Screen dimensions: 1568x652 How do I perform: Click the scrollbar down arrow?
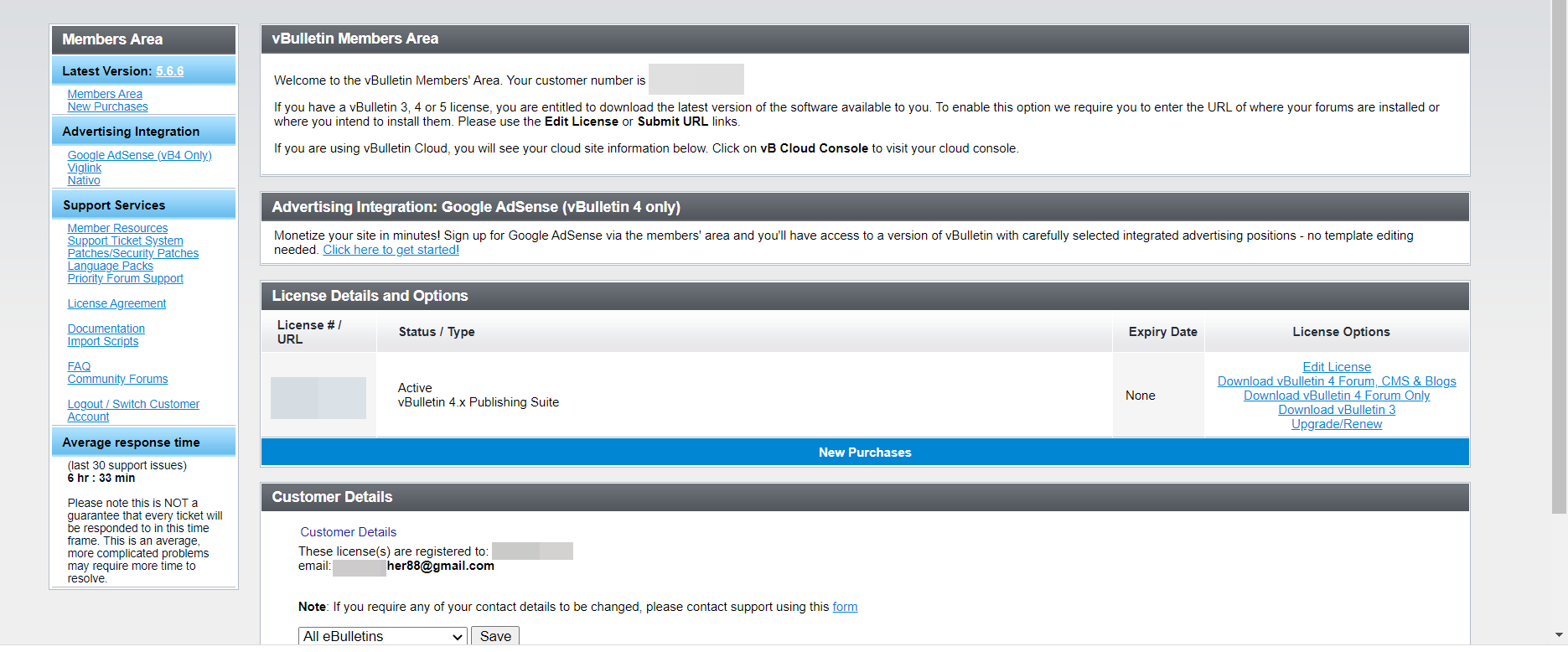point(1559,635)
